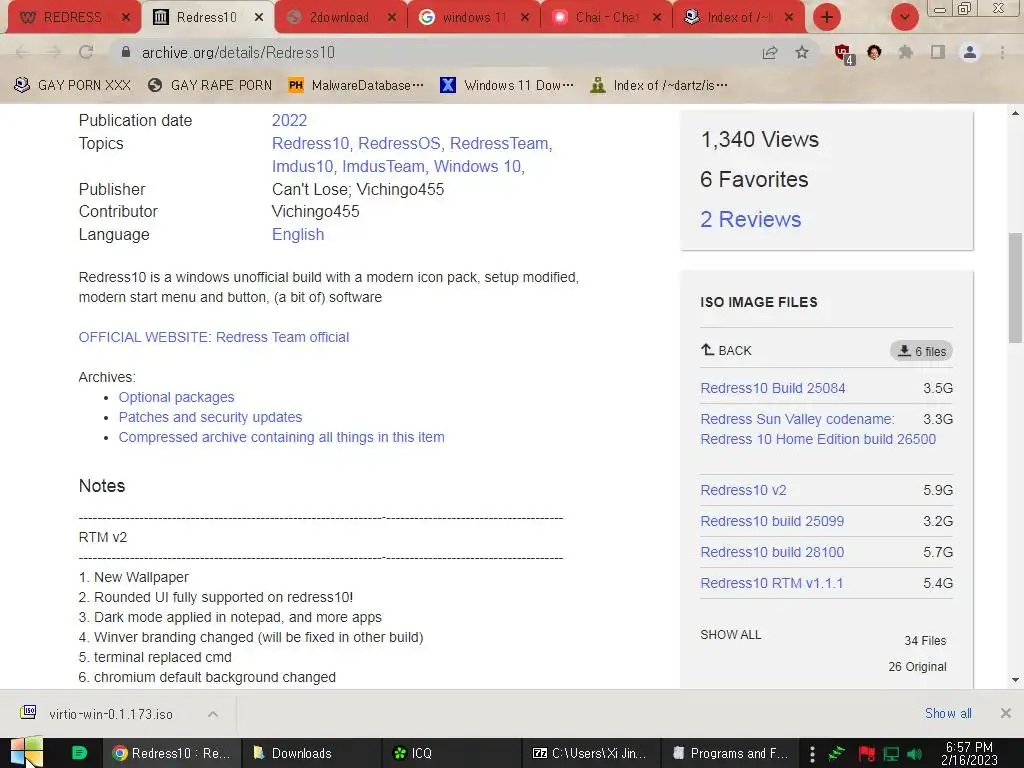Screen dimensions: 1024x768
Task: Open the C:\Users\Xi Jin... taskbar window
Action: 590,753
